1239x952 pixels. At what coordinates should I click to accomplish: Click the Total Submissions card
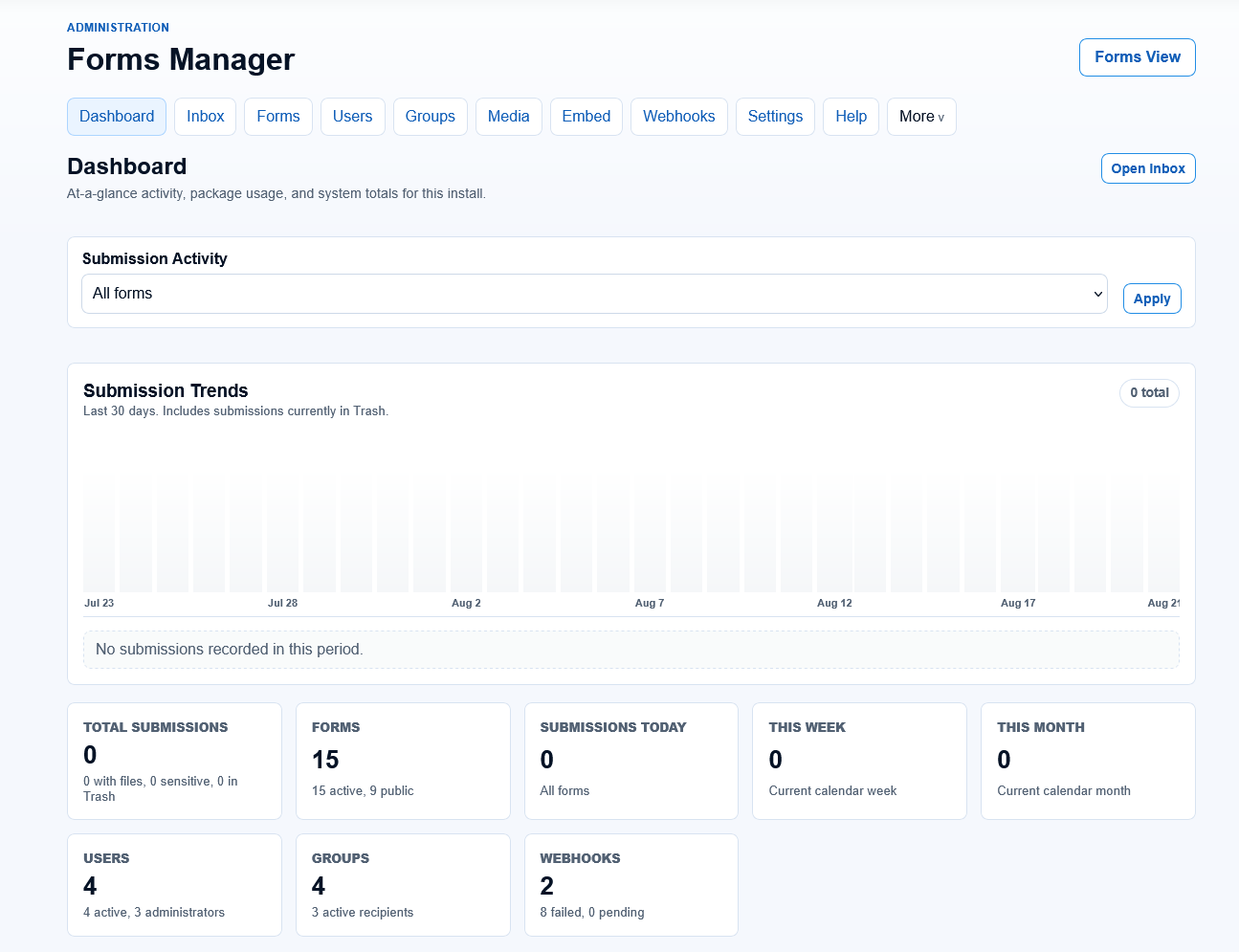pos(174,762)
